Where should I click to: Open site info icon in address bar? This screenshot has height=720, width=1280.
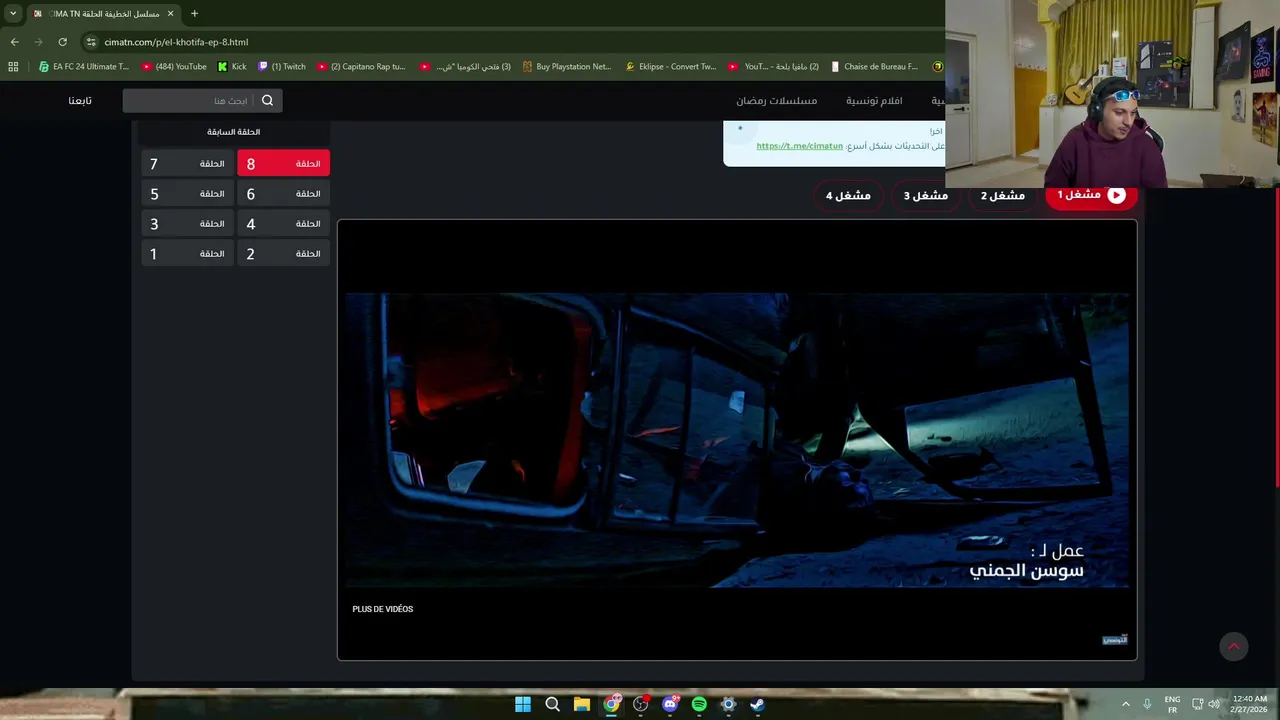(91, 42)
